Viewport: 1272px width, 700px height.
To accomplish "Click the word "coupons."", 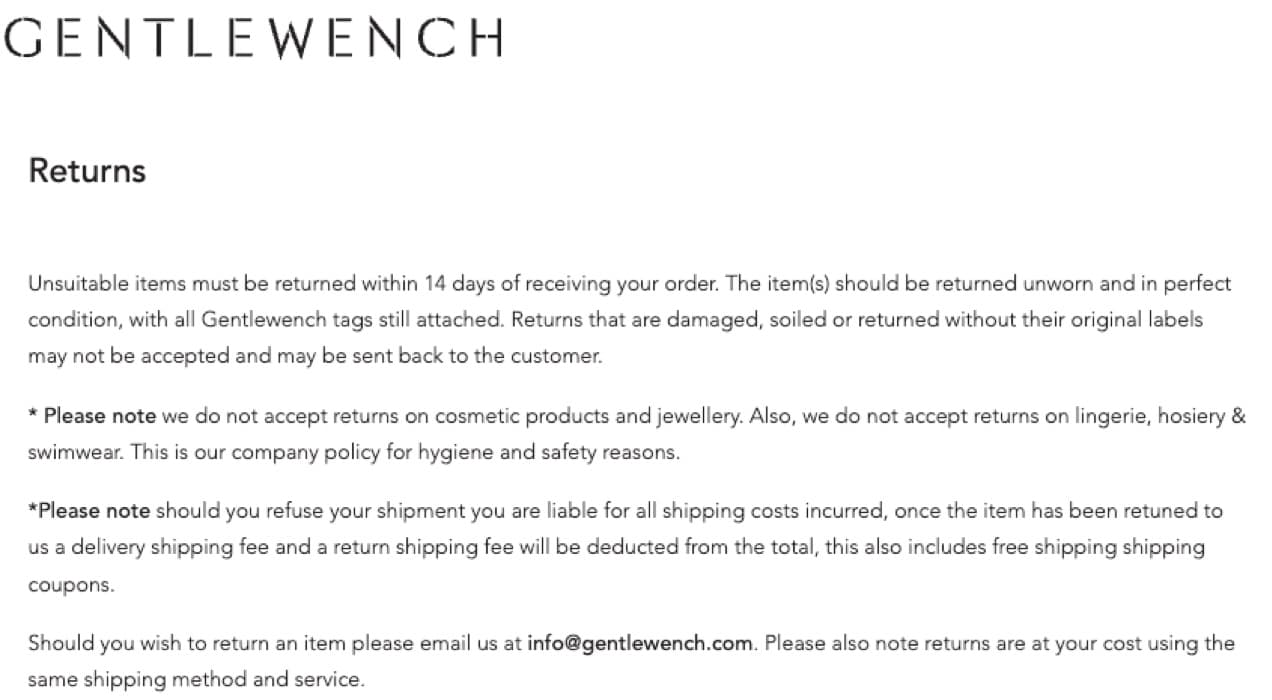I will point(71,585).
